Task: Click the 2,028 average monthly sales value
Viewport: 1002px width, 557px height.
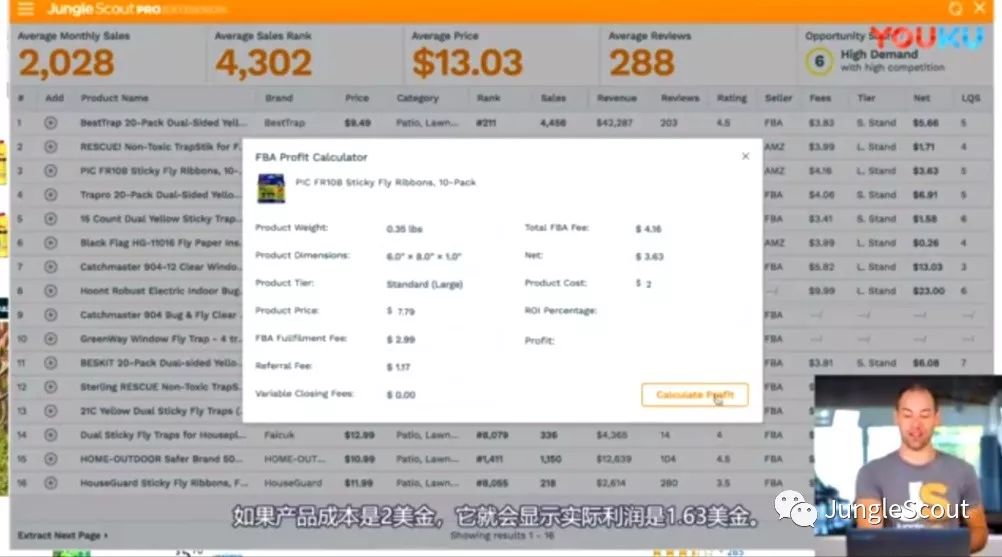Action: (x=66, y=63)
